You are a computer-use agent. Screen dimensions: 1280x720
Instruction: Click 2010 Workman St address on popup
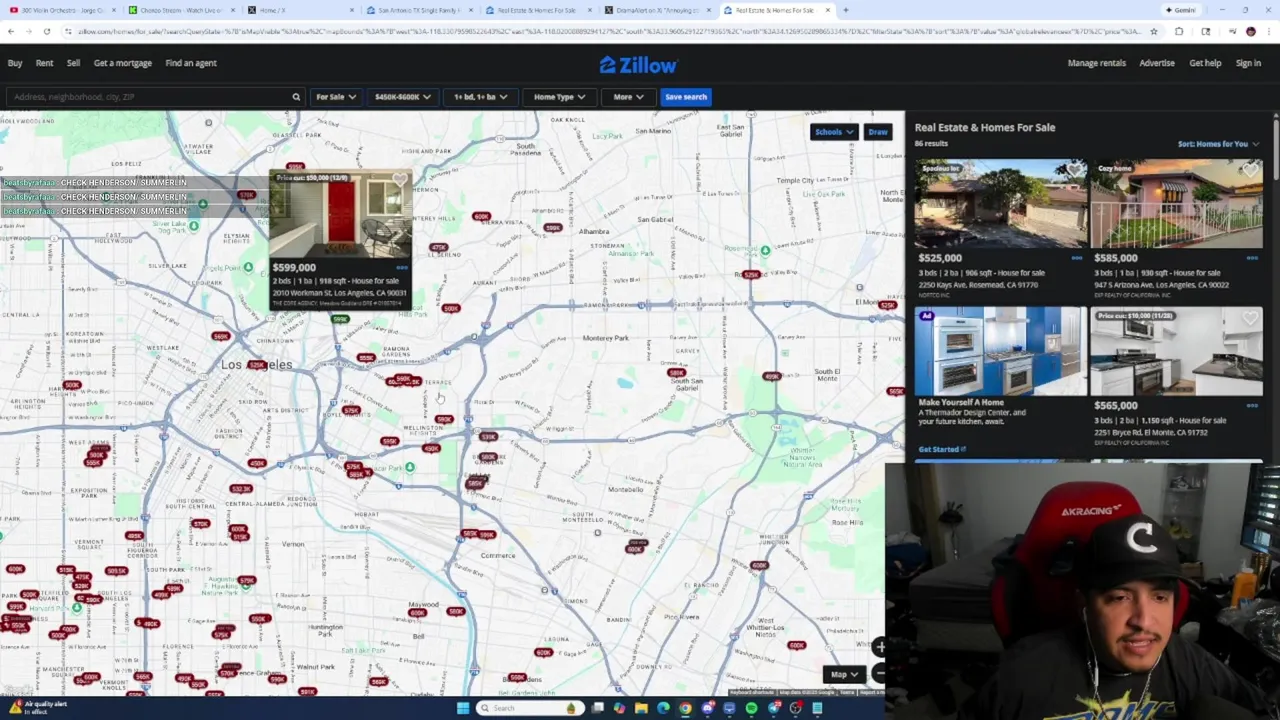coord(339,293)
